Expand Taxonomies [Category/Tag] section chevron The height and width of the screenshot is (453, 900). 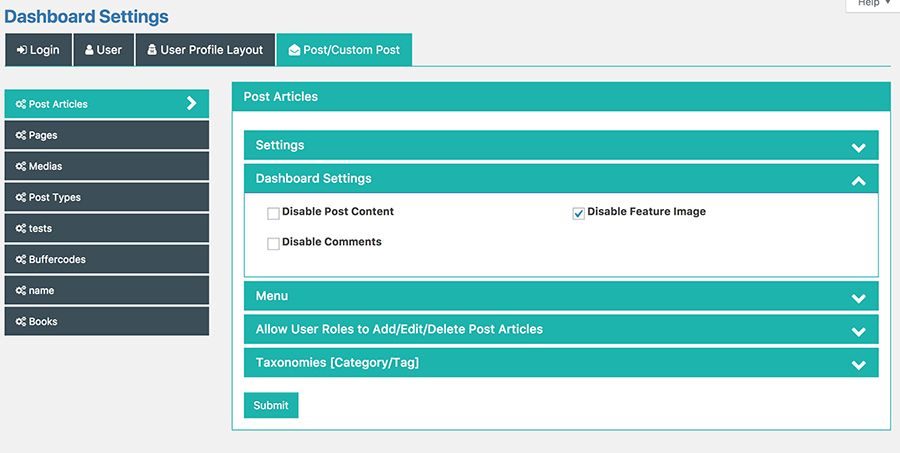tap(859, 365)
